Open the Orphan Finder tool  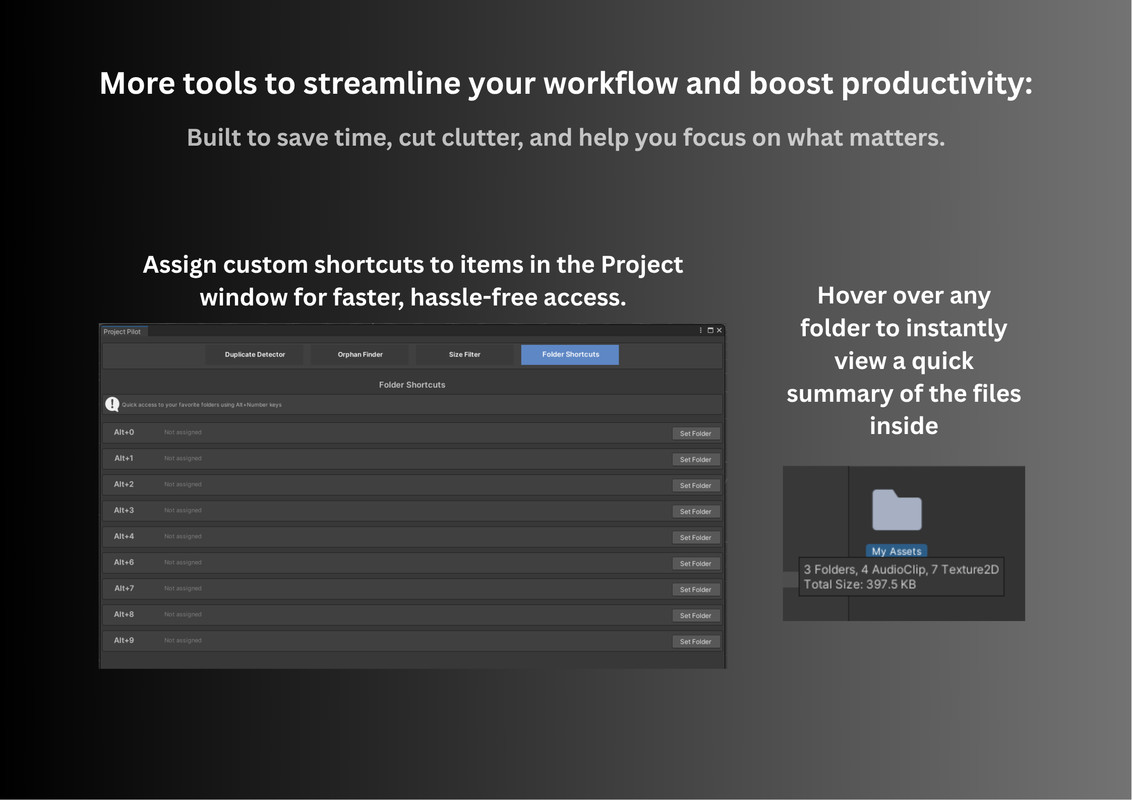click(x=359, y=354)
